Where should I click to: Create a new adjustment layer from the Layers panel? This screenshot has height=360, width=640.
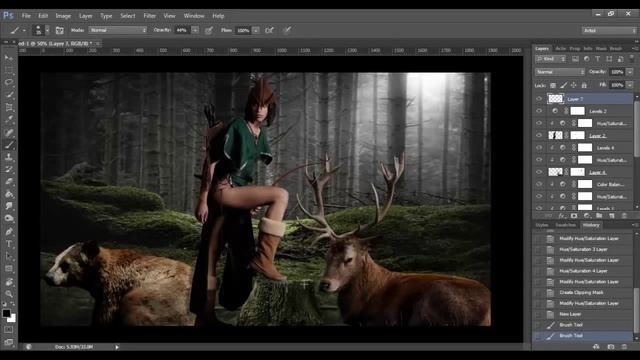[x=587, y=216]
